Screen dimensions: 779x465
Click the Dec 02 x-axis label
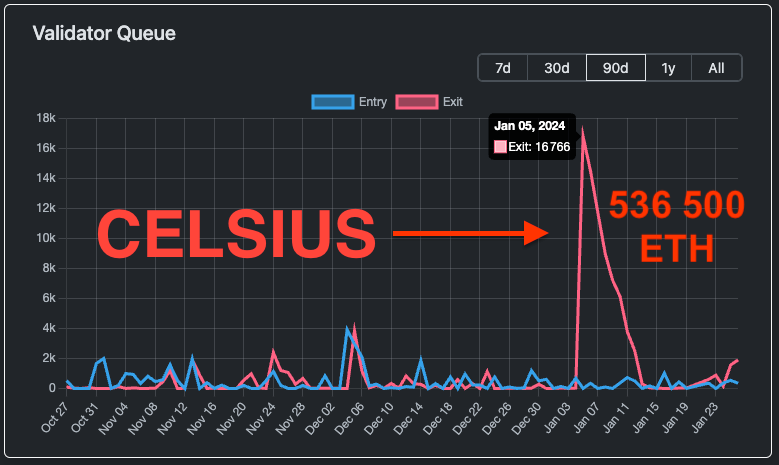(319, 418)
